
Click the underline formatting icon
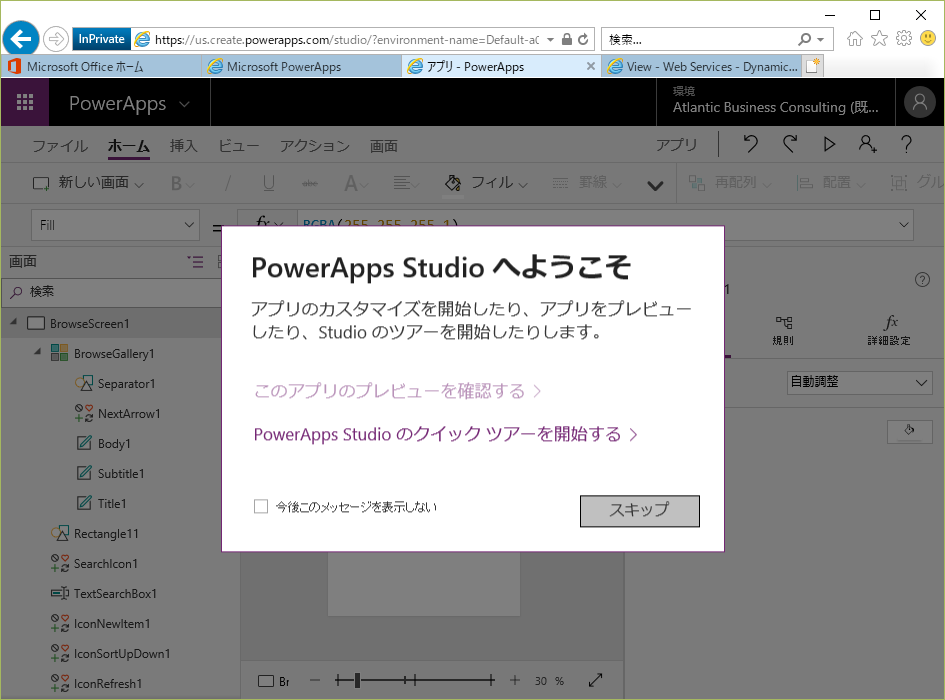[269, 183]
